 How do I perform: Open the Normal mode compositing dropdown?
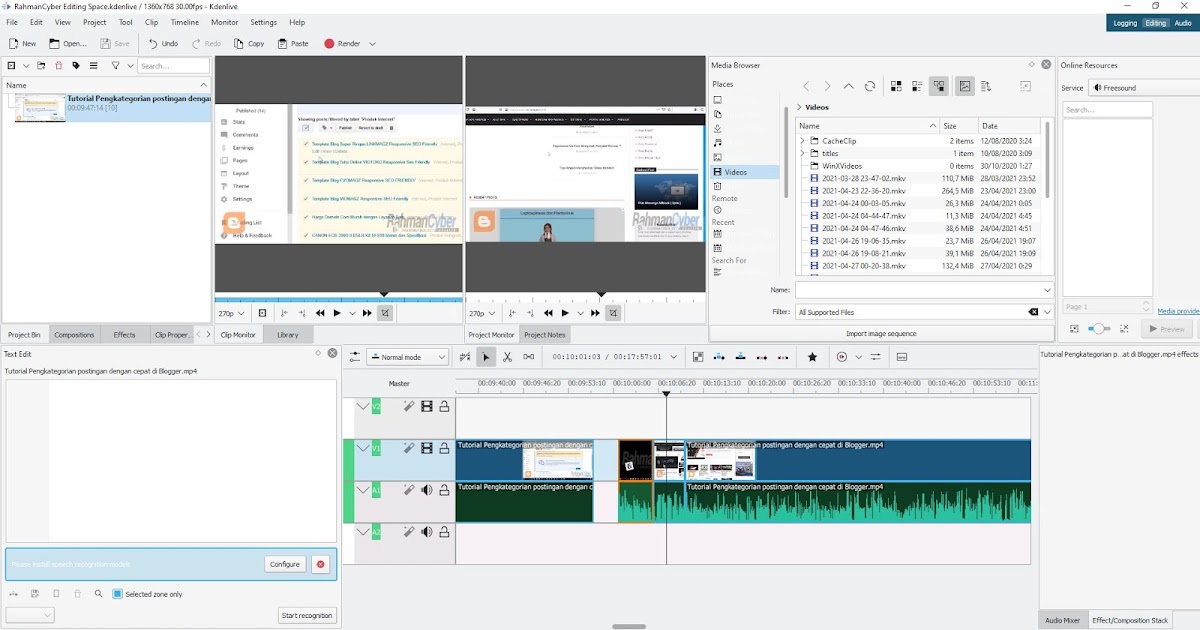[x=407, y=356]
